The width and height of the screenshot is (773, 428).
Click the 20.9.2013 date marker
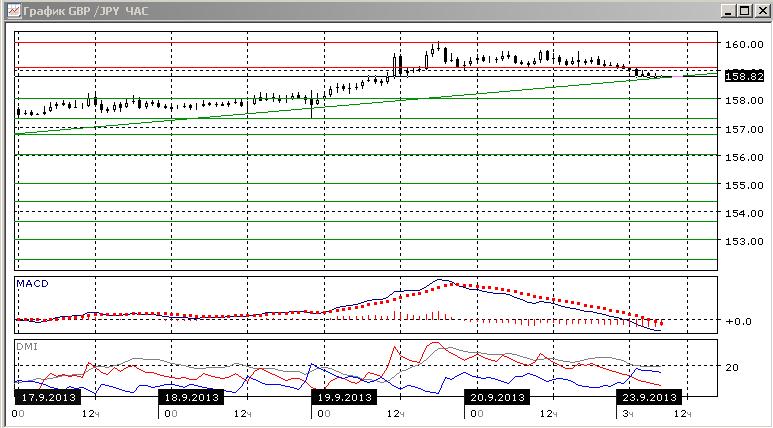click(497, 397)
